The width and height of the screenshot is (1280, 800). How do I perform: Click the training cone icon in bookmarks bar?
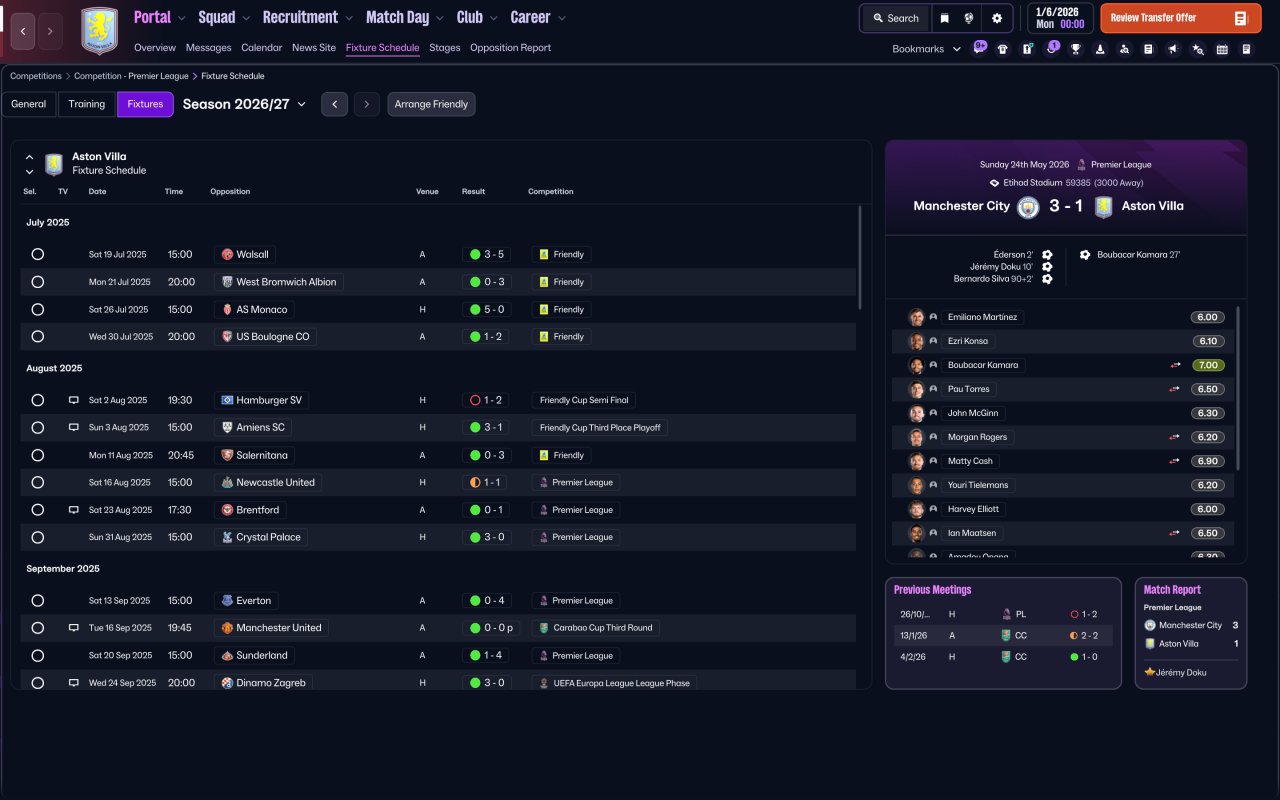pyautogui.click(x=1100, y=49)
